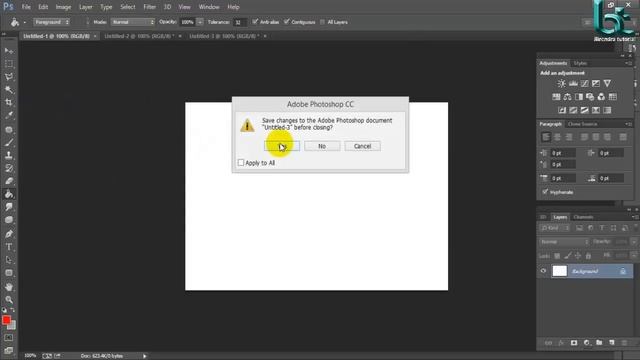
Task: Select the Magic Wand tool
Action: 9,89
